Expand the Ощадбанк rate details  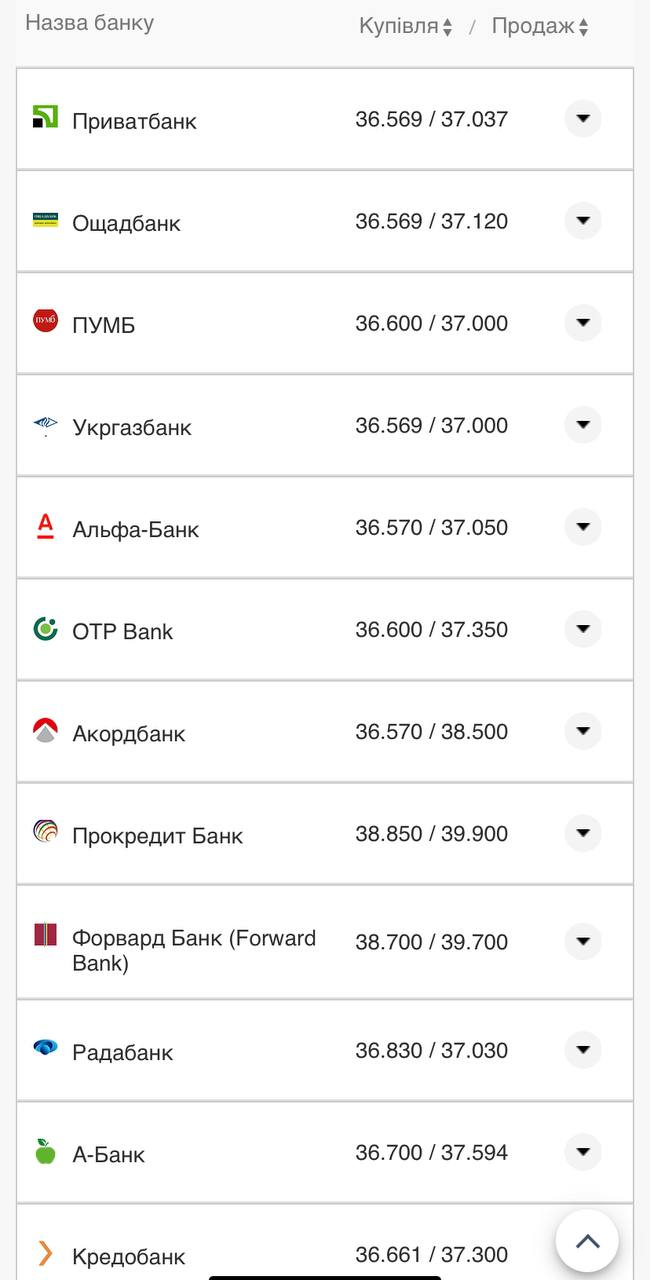583,221
